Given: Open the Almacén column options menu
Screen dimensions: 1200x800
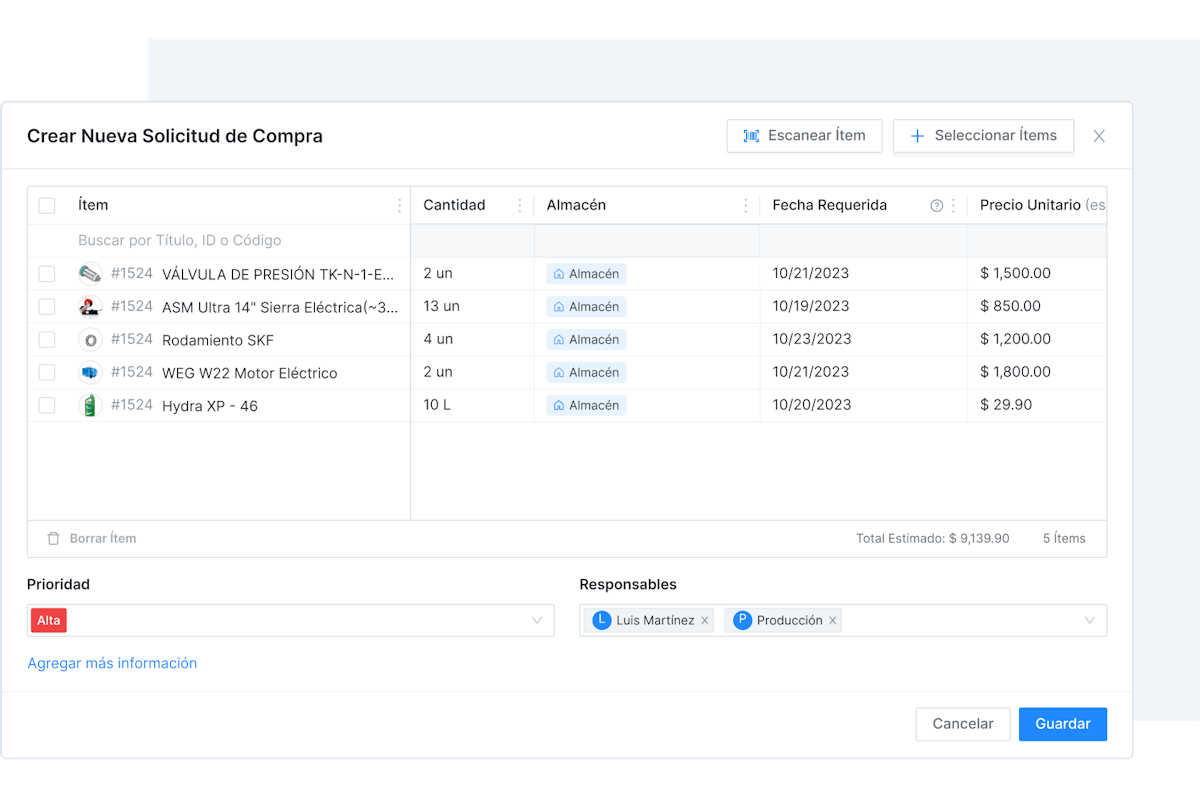Looking at the screenshot, I should [745, 206].
